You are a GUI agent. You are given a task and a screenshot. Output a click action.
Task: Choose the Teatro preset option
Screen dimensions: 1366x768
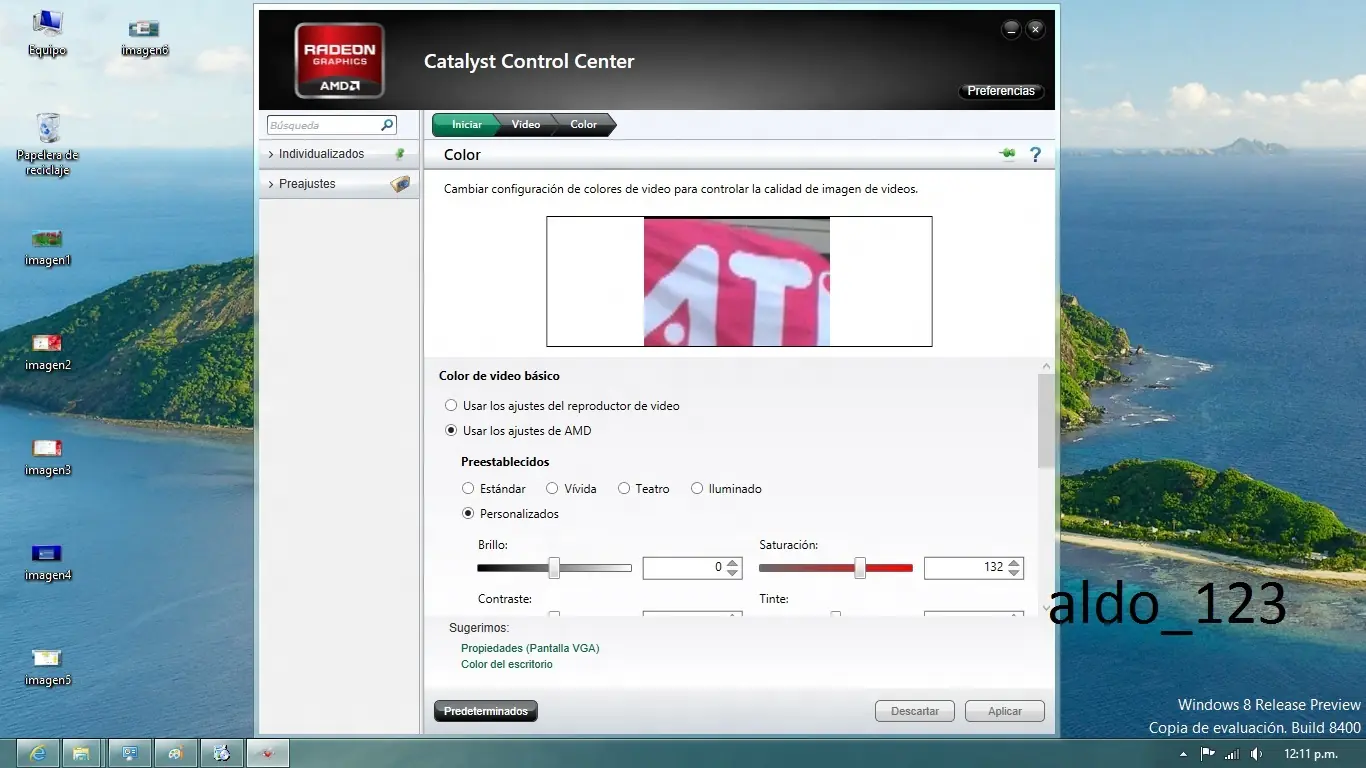click(x=624, y=489)
